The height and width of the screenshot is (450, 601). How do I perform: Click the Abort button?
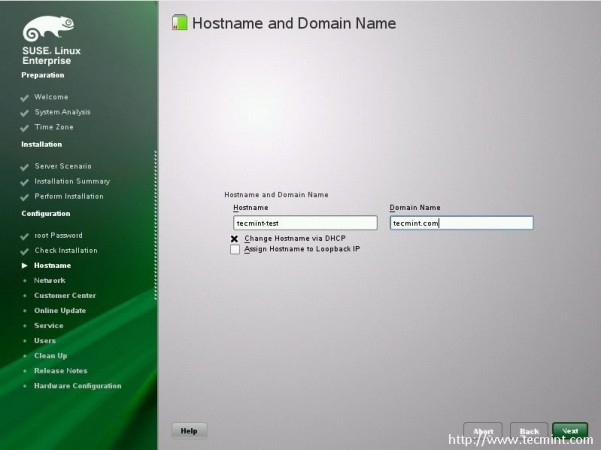(x=483, y=431)
